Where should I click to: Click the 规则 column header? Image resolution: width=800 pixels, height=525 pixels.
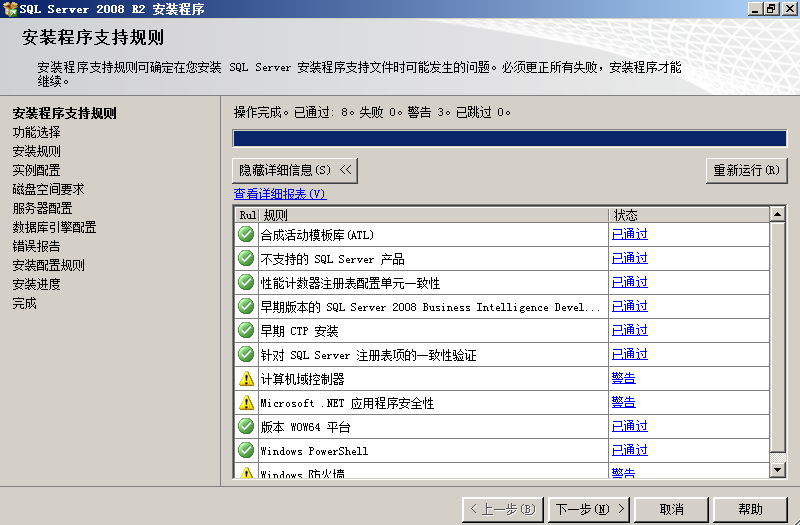(434, 215)
